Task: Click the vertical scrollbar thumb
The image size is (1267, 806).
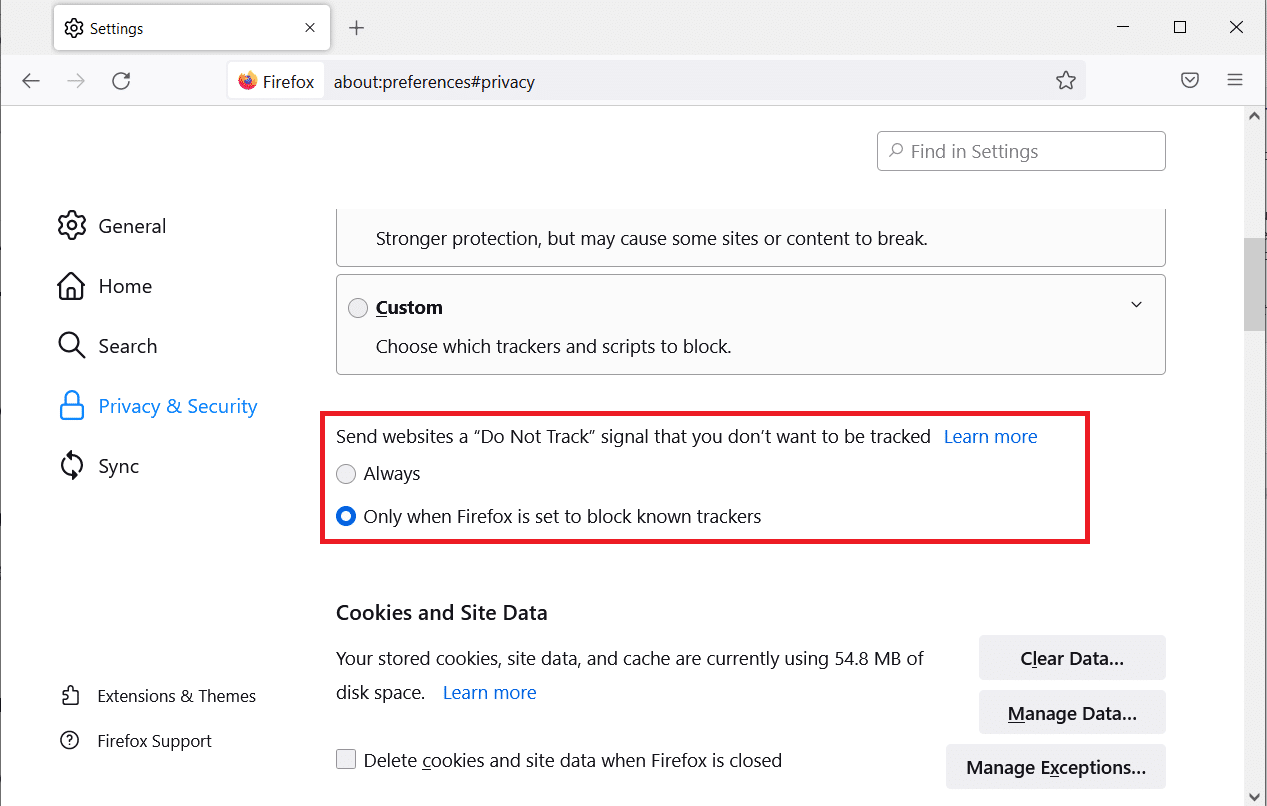Action: coord(1254,284)
